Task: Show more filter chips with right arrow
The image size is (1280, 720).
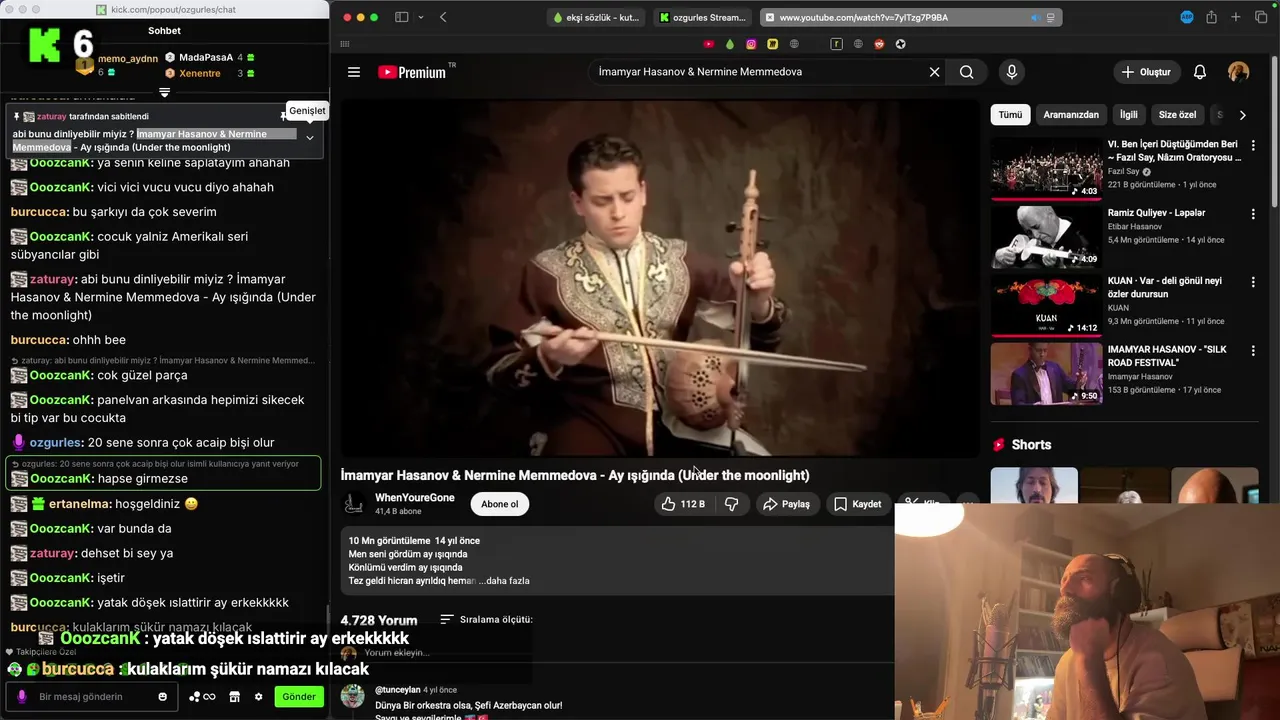Action: tap(1242, 115)
